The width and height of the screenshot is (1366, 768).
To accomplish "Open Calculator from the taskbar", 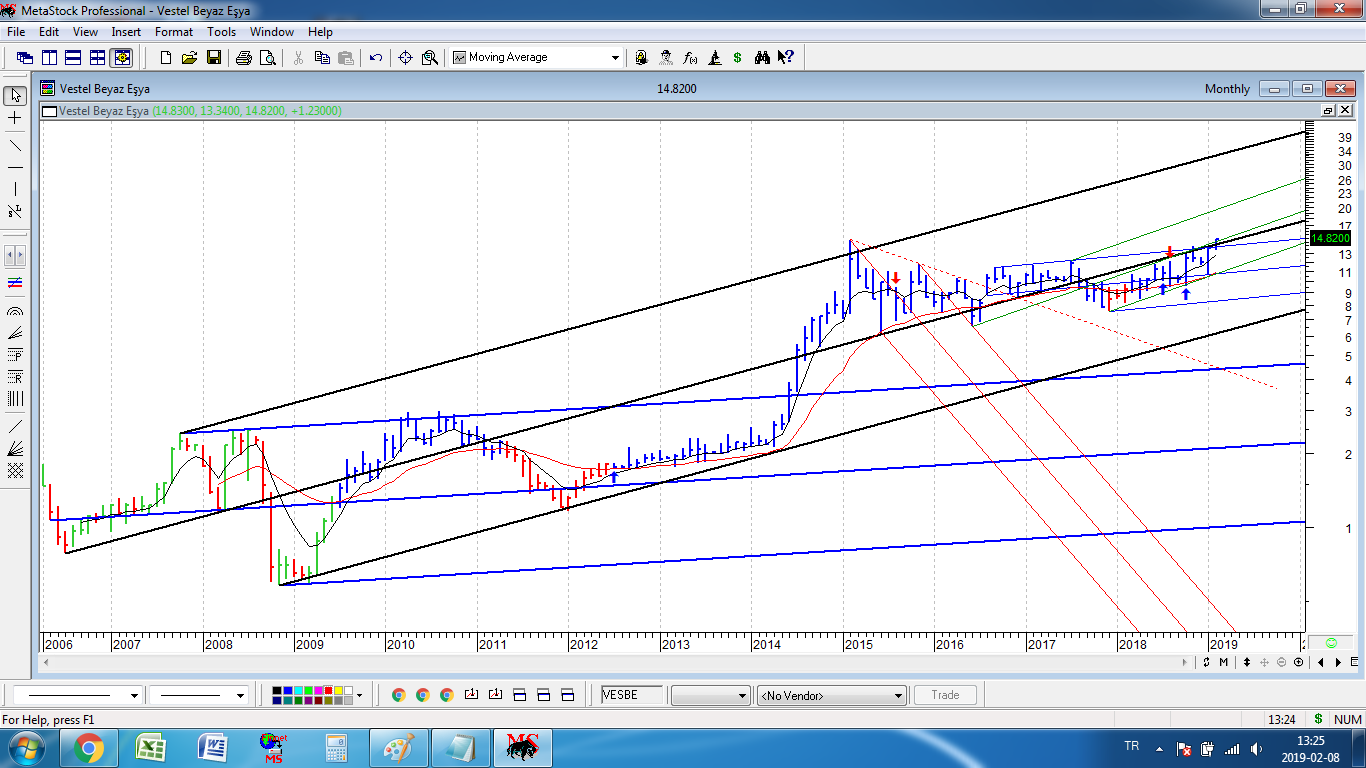I will (336, 748).
